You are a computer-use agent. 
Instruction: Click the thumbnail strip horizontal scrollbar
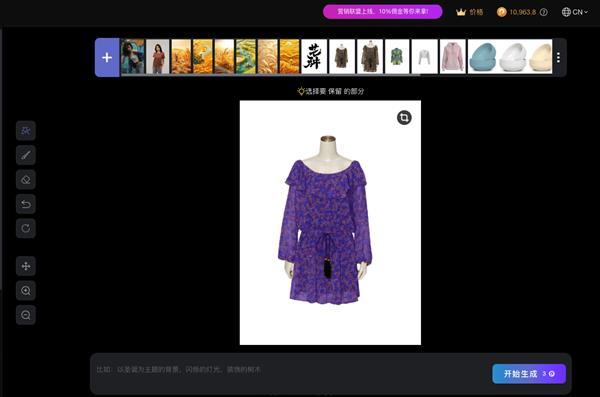[x=271, y=75]
